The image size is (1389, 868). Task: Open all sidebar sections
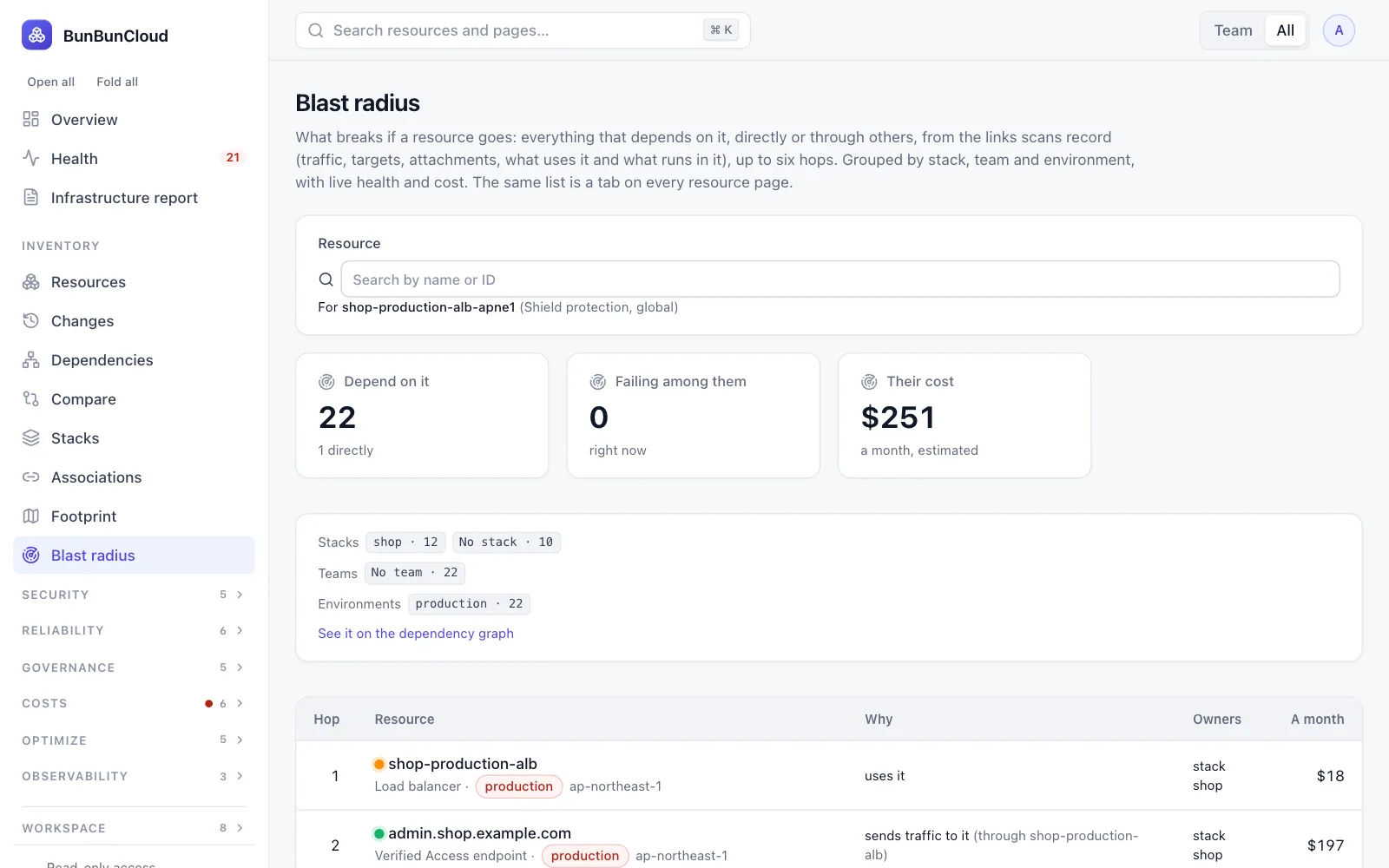pyautogui.click(x=50, y=82)
